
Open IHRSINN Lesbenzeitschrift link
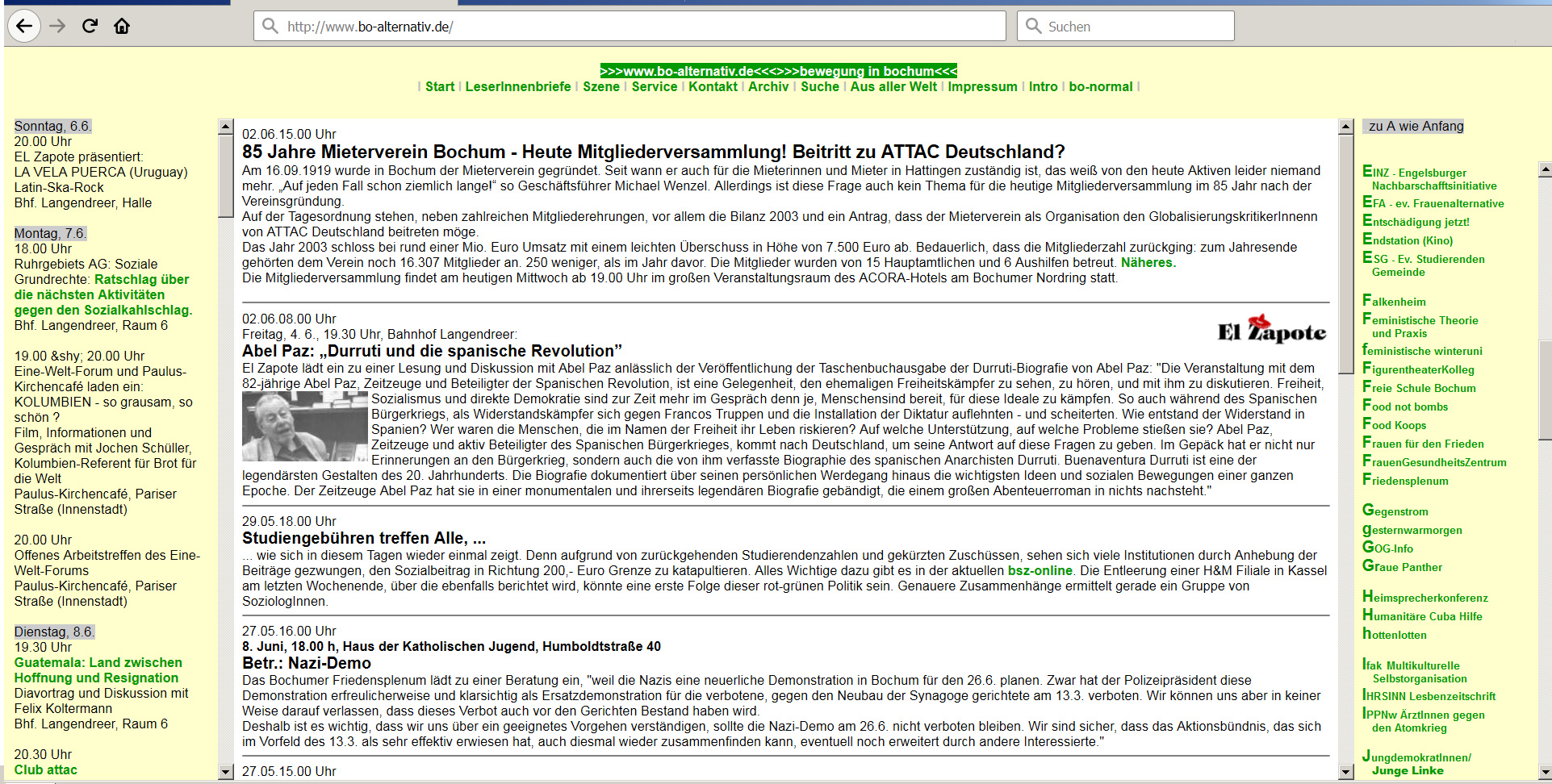1429,695
